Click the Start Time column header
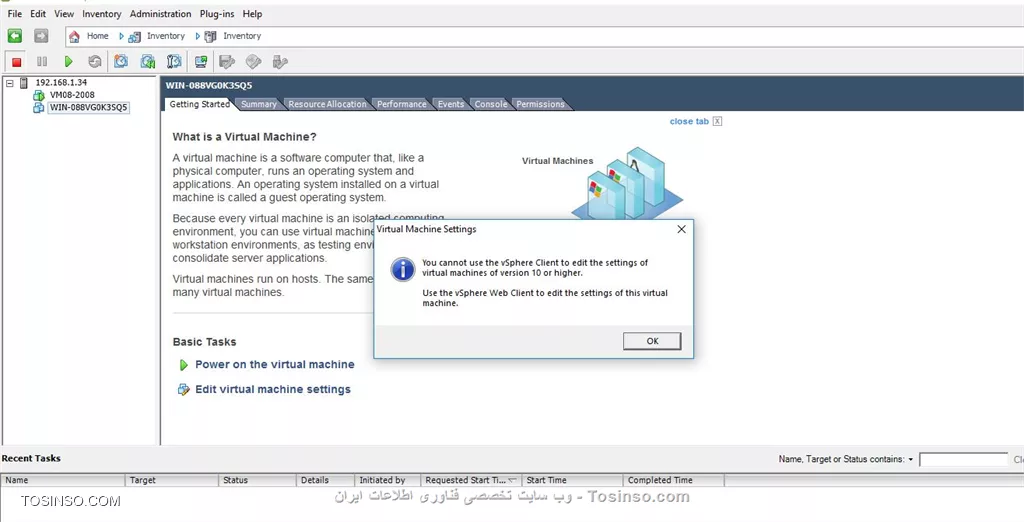Screen dimensions: 1024x522 573,480
